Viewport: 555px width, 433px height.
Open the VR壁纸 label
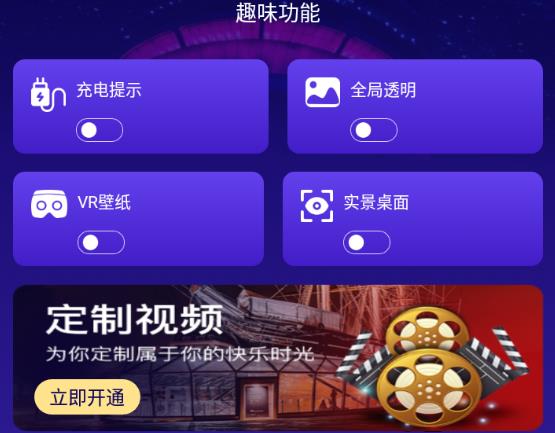click(104, 202)
